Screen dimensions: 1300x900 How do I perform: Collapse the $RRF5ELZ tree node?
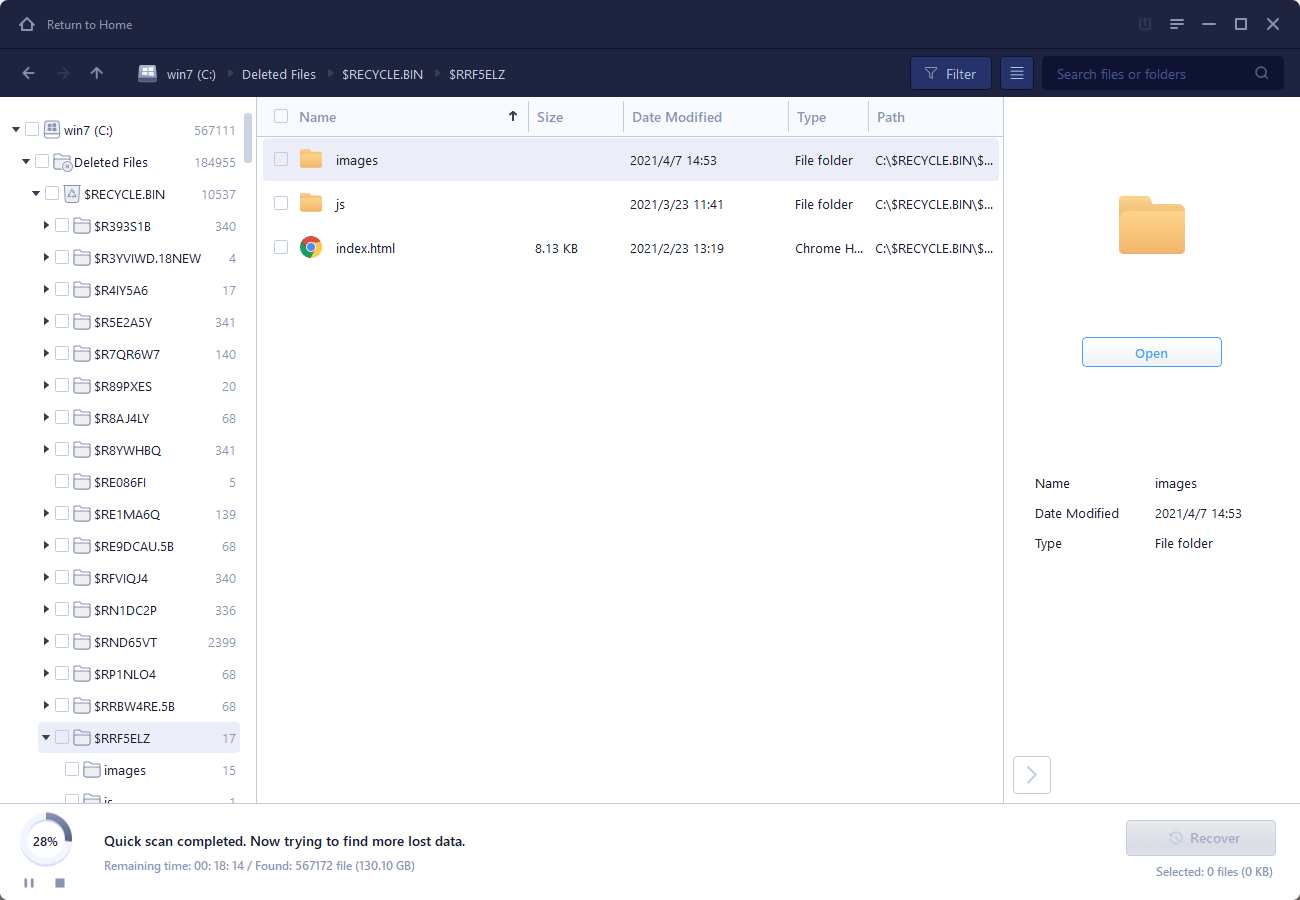click(46, 738)
